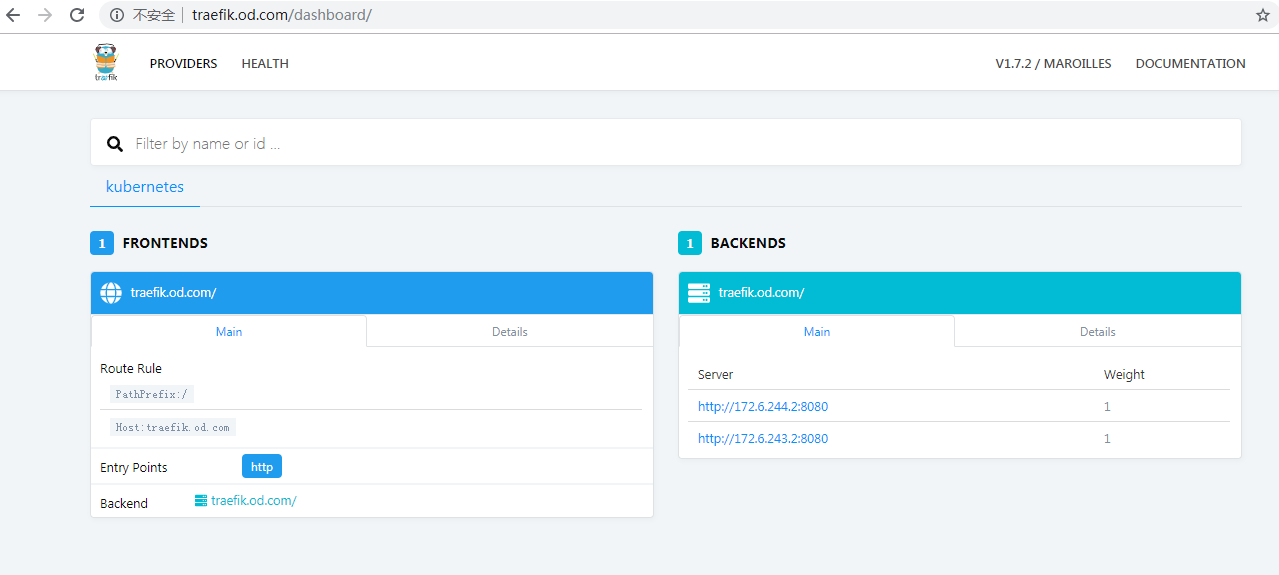Screen dimensions: 1279x575
Task: Click the http entry point badge
Action: 262,467
